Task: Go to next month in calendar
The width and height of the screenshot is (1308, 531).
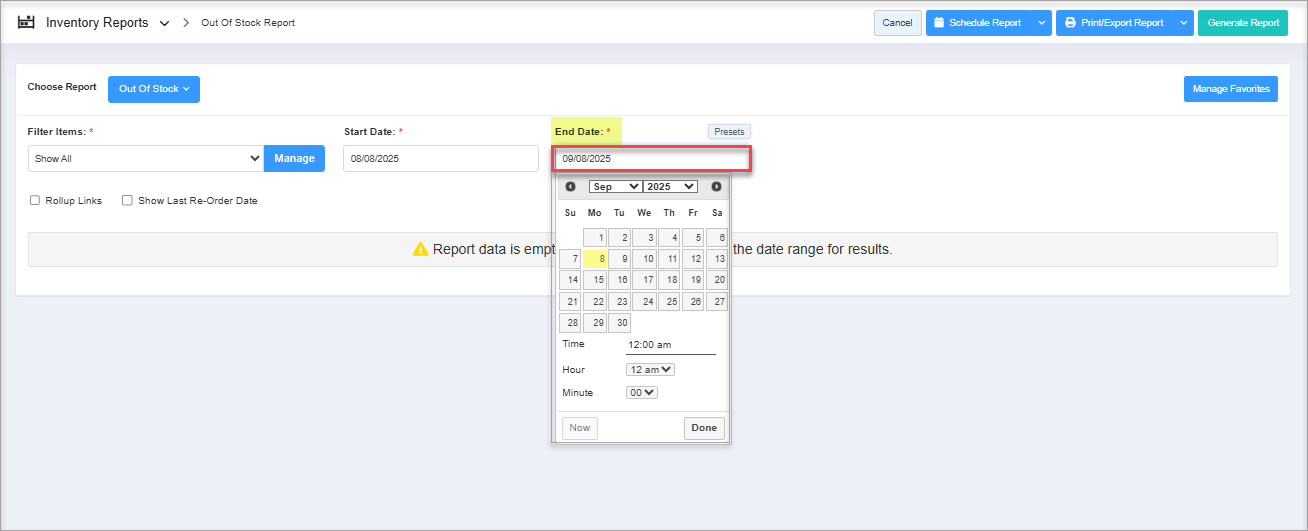Action: tap(716, 187)
